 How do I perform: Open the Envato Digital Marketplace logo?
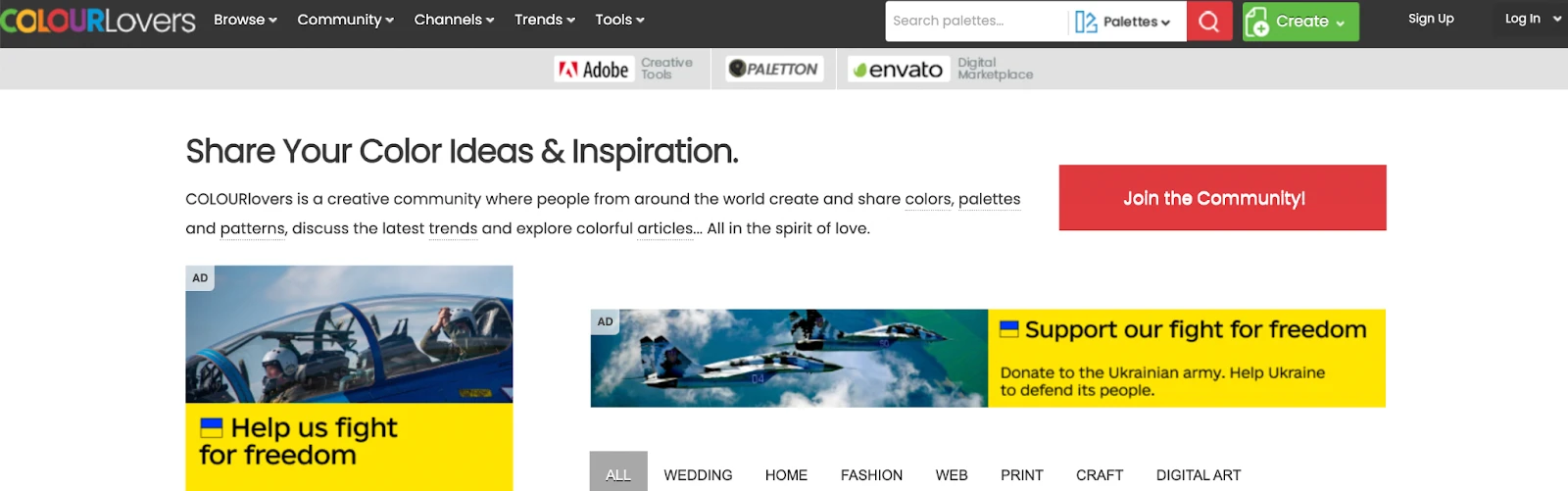941,69
